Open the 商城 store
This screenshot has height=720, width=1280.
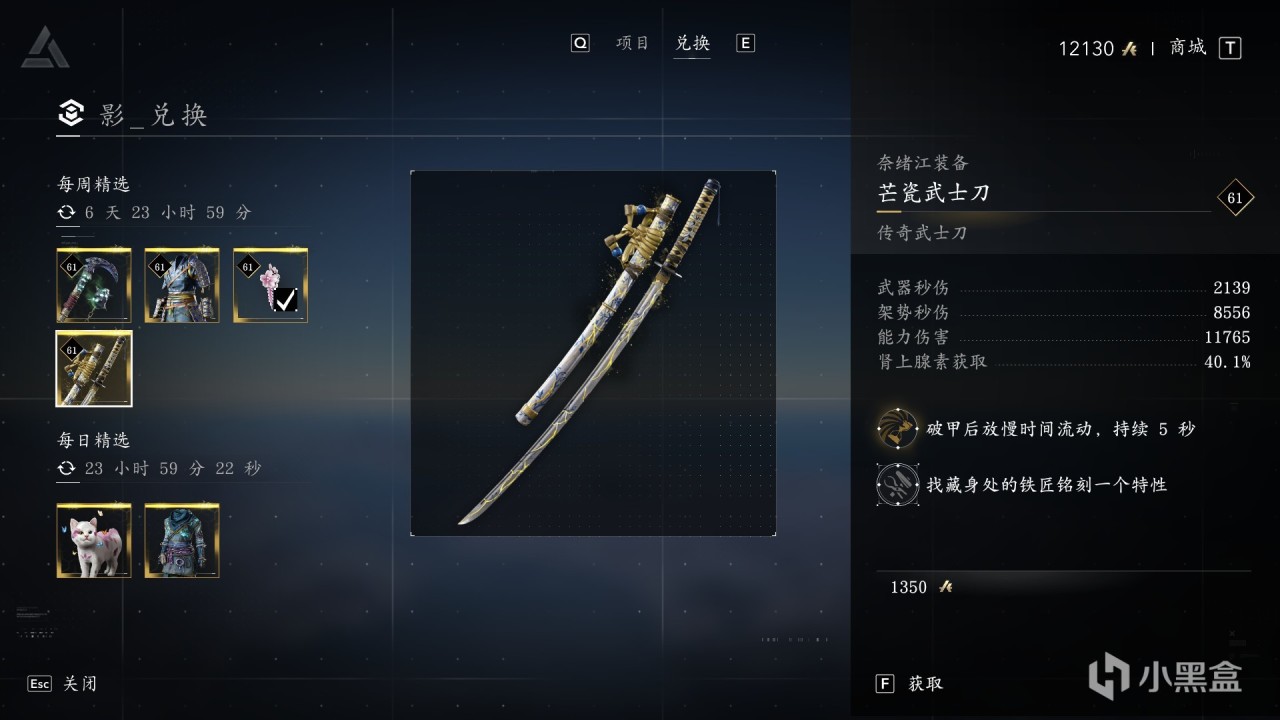pyautogui.click(x=1188, y=47)
